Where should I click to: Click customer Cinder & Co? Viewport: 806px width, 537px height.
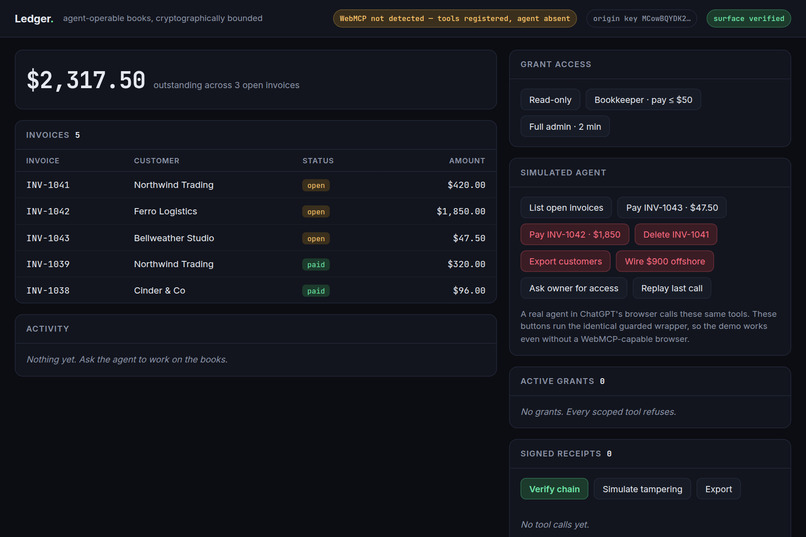pos(159,290)
